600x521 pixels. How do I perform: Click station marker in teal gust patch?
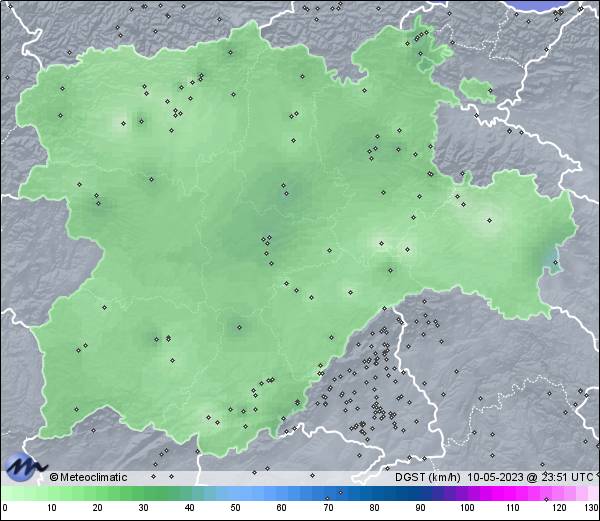[x=556, y=262]
